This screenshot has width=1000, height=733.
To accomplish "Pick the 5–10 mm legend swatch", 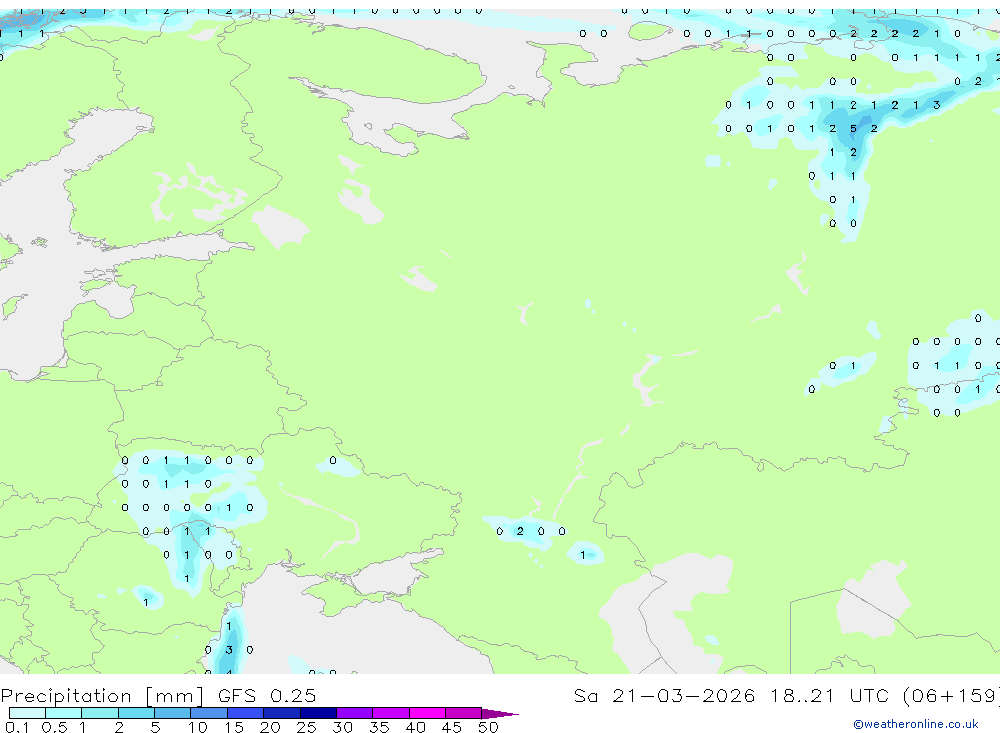I will click(173, 713).
